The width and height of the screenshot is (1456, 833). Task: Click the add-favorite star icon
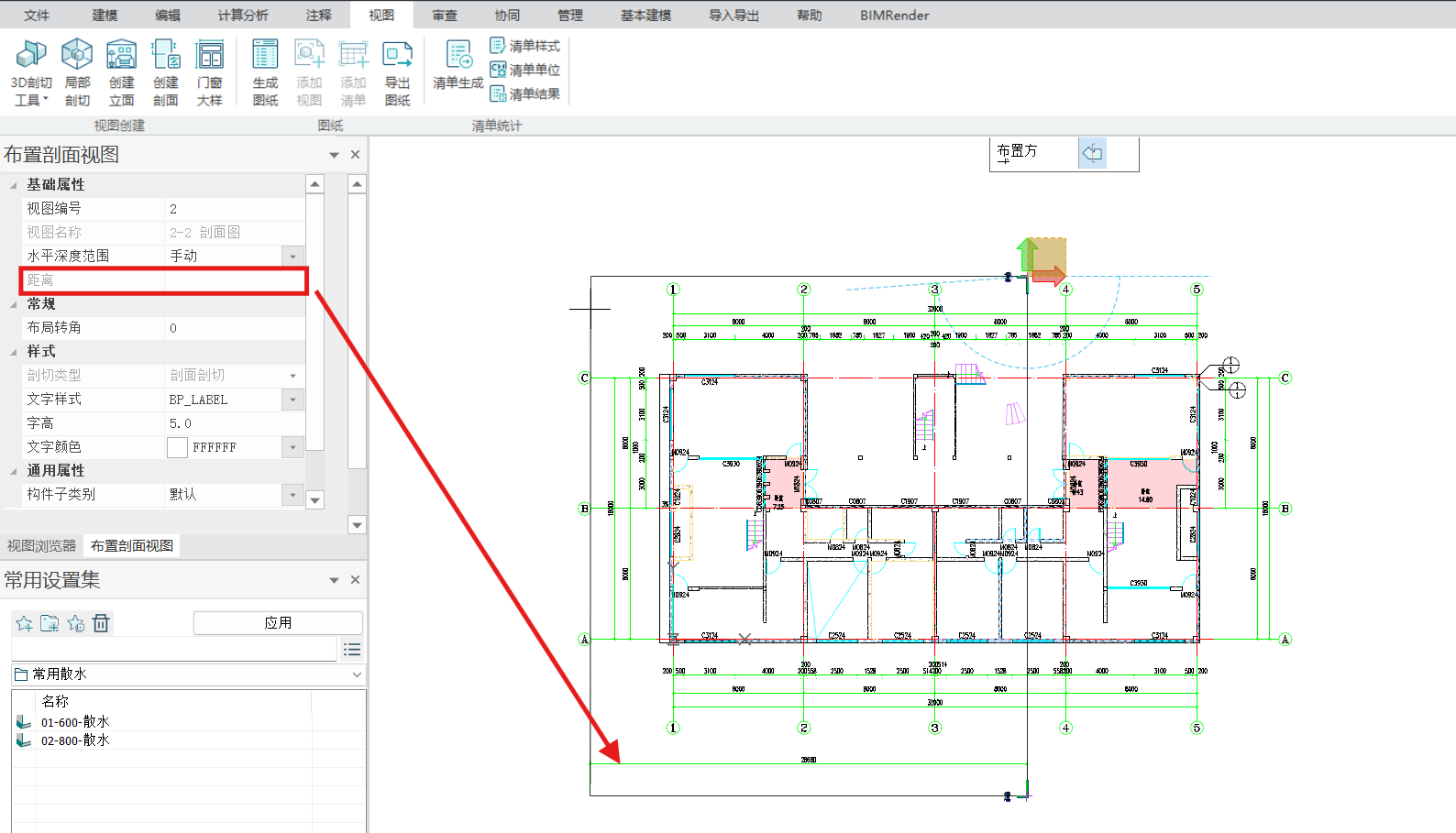pyautogui.click(x=24, y=623)
